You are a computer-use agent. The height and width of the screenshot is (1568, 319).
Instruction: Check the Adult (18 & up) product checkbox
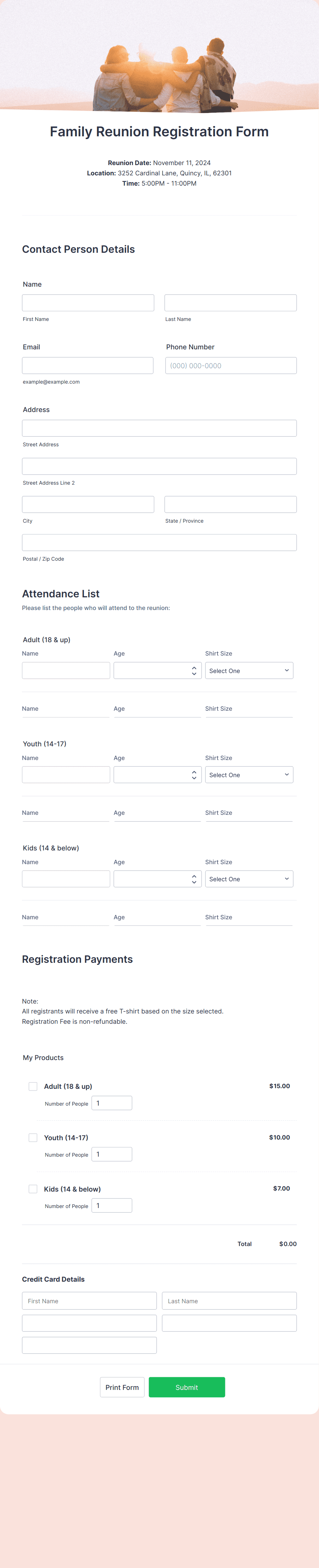(33, 1086)
